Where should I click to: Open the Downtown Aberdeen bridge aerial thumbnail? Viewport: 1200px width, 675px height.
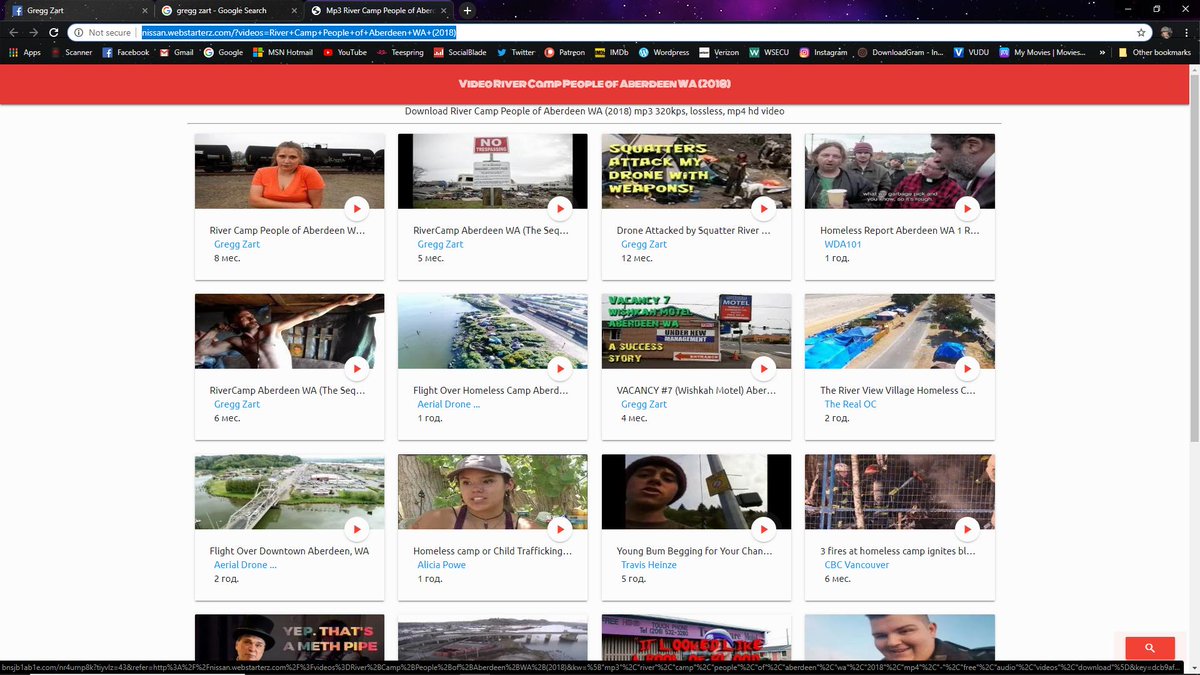(x=289, y=491)
